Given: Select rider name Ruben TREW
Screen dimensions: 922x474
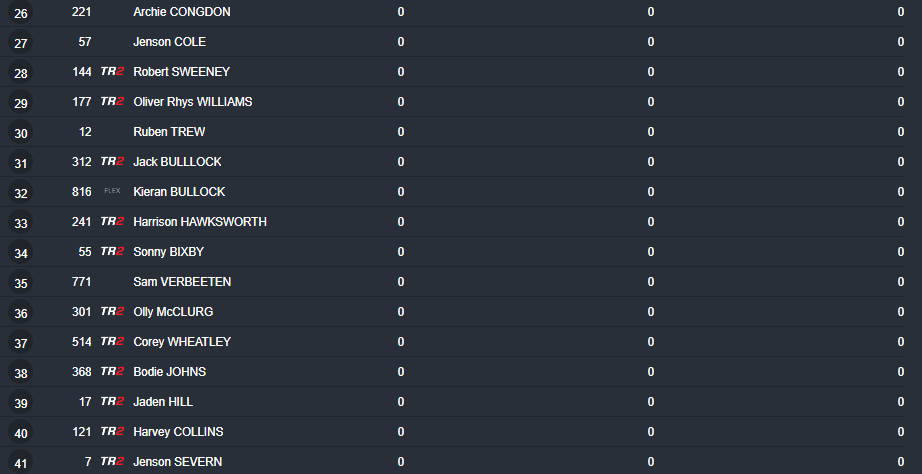Looking at the screenshot, I should click(x=169, y=132).
